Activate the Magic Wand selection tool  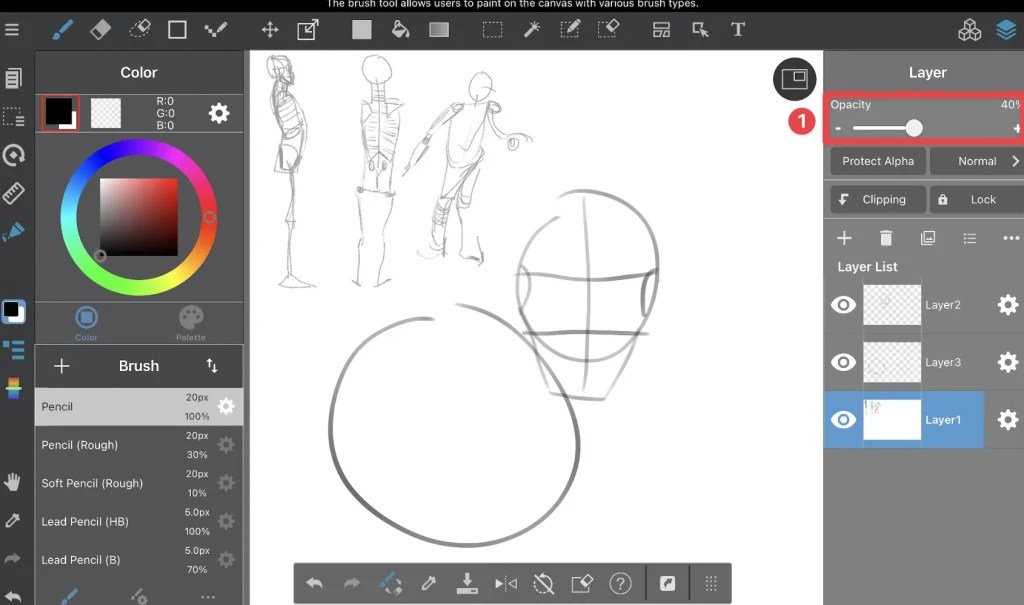coord(531,29)
